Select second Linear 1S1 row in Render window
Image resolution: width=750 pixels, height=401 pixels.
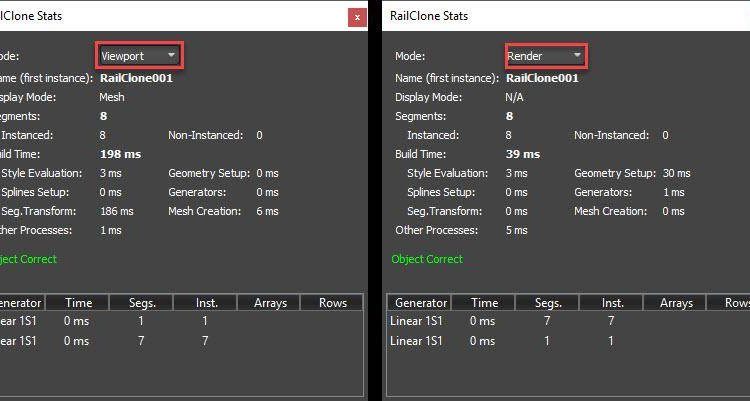pyautogui.click(x=500, y=341)
